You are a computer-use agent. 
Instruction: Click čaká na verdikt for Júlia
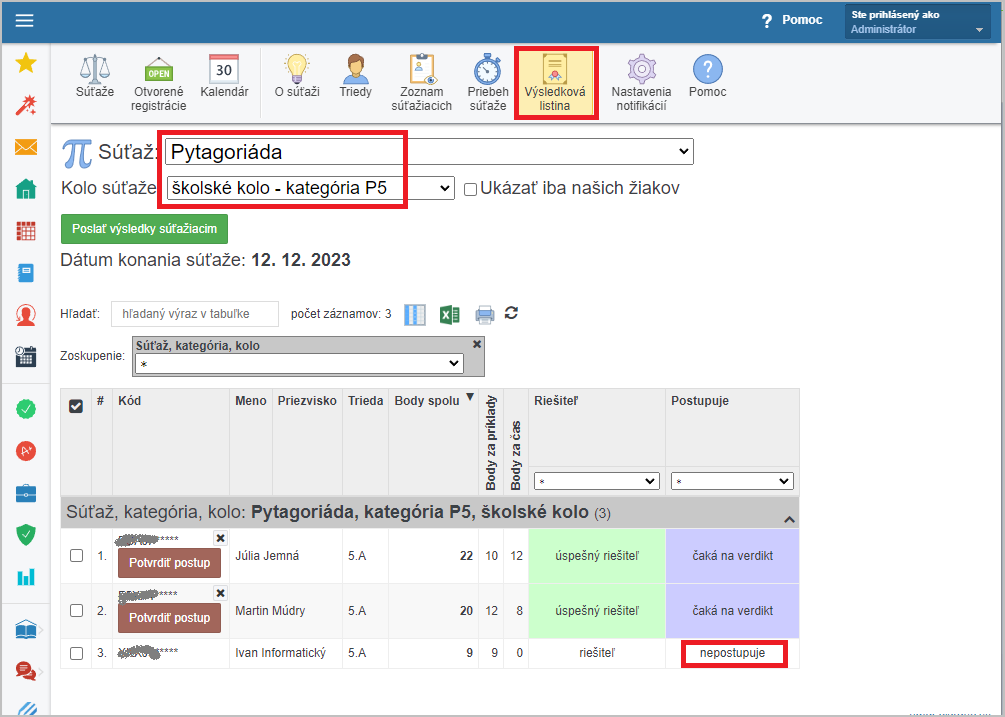tap(733, 556)
